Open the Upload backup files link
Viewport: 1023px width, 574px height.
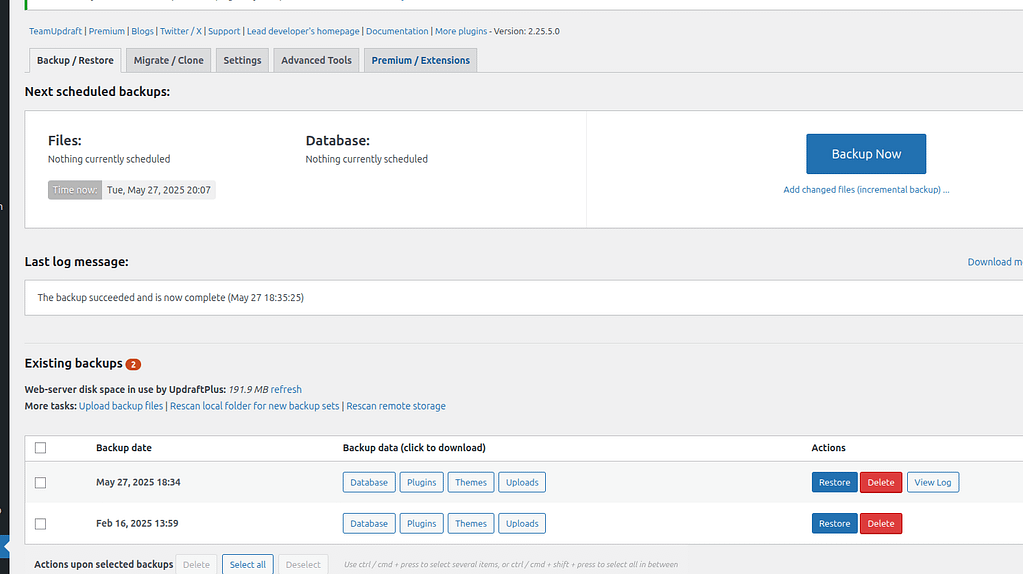point(121,406)
